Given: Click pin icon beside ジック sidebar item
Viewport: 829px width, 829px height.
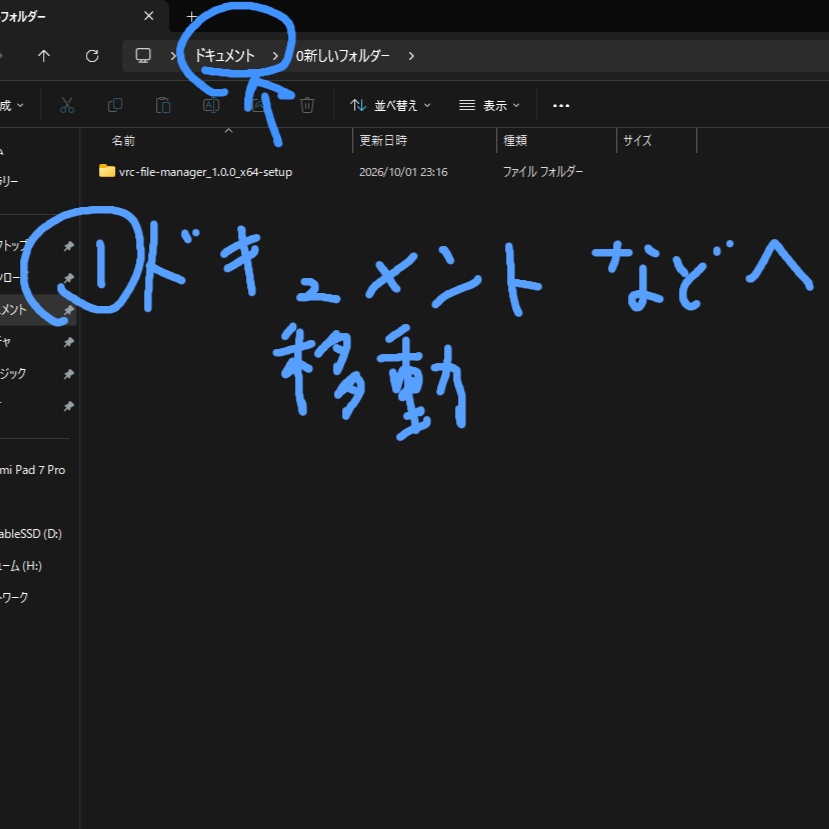Looking at the screenshot, I should point(69,374).
